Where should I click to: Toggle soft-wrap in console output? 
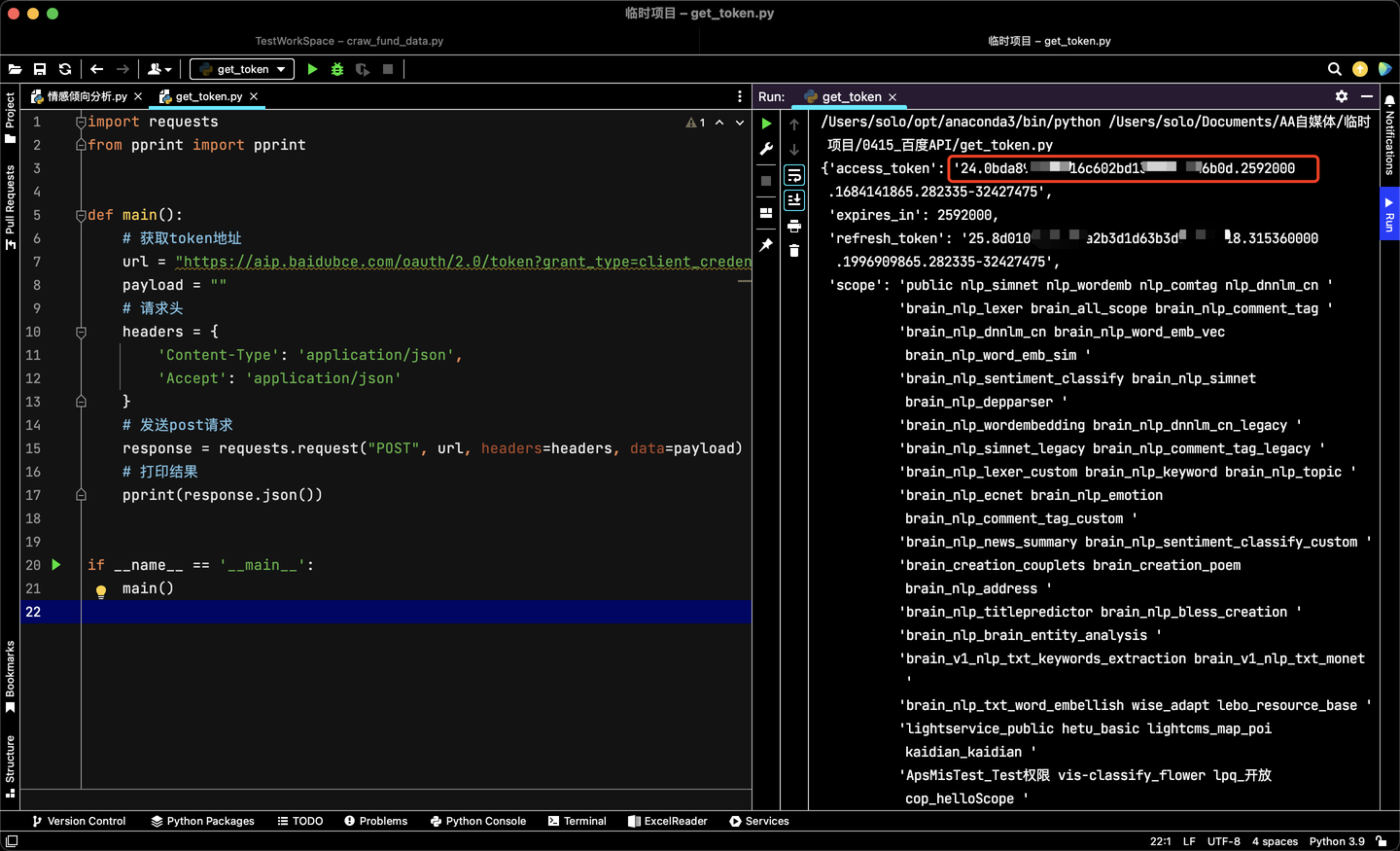click(794, 175)
